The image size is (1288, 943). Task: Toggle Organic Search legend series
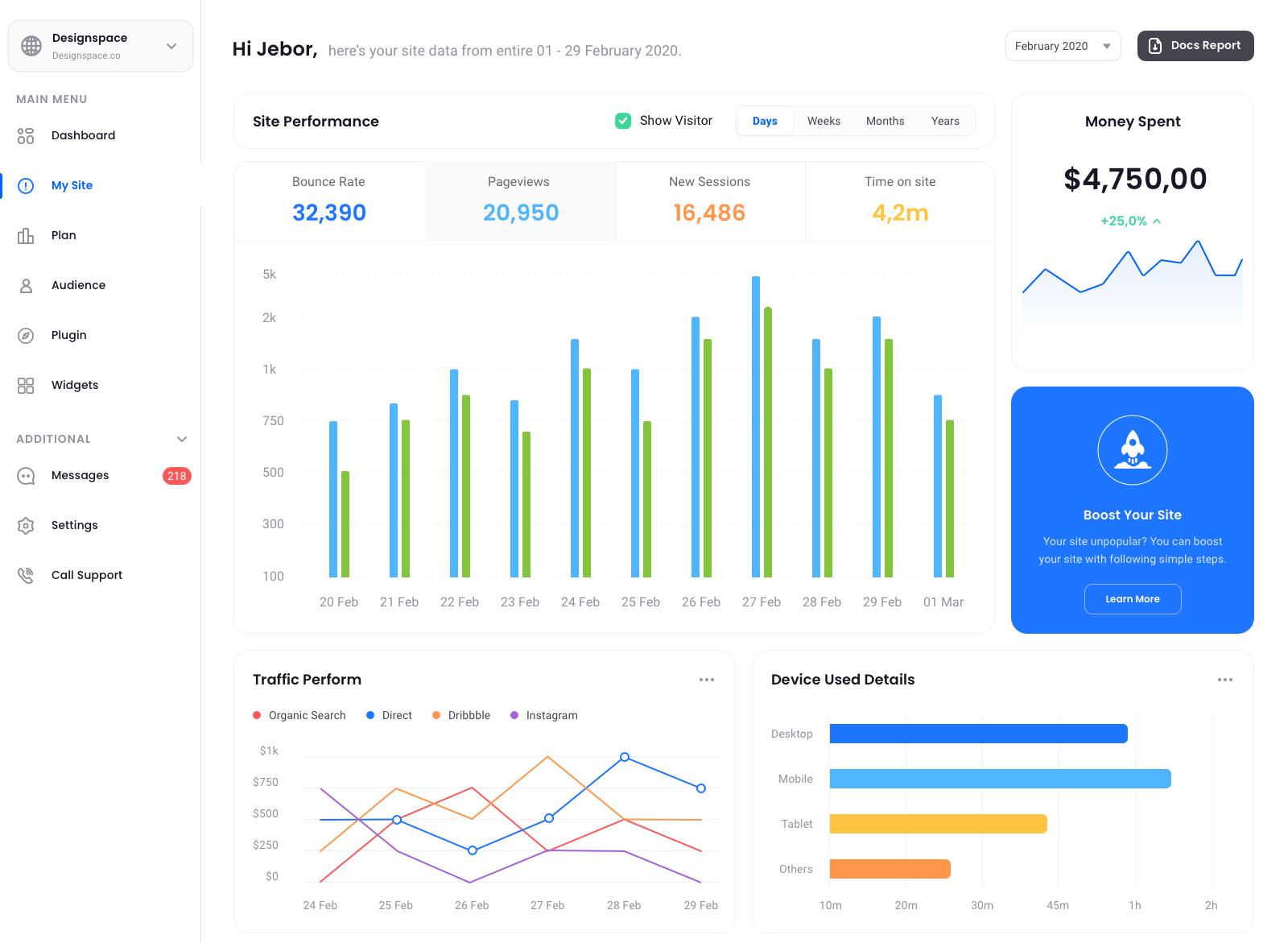[299, 715]
